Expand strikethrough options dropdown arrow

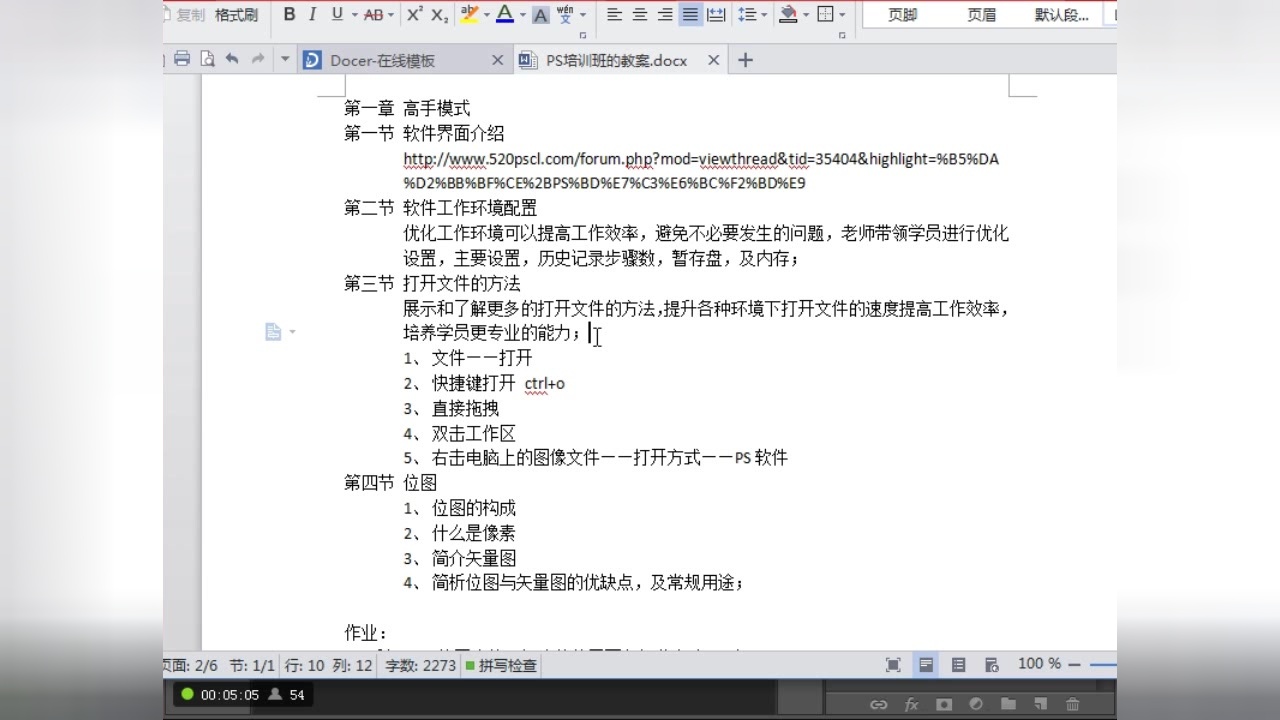[x=390, y=15]
